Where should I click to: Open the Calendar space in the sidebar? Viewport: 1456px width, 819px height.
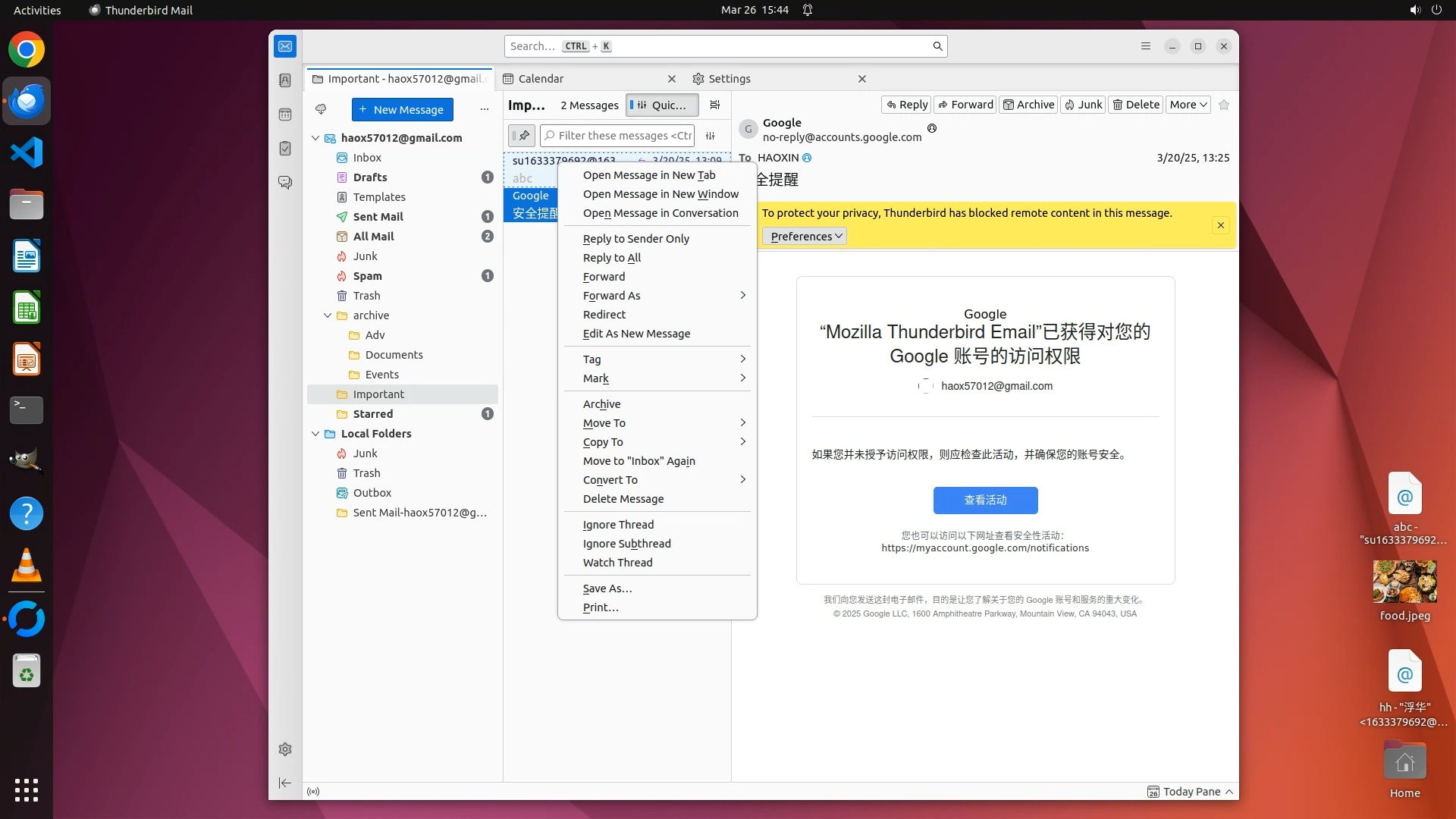coord(285,115)
